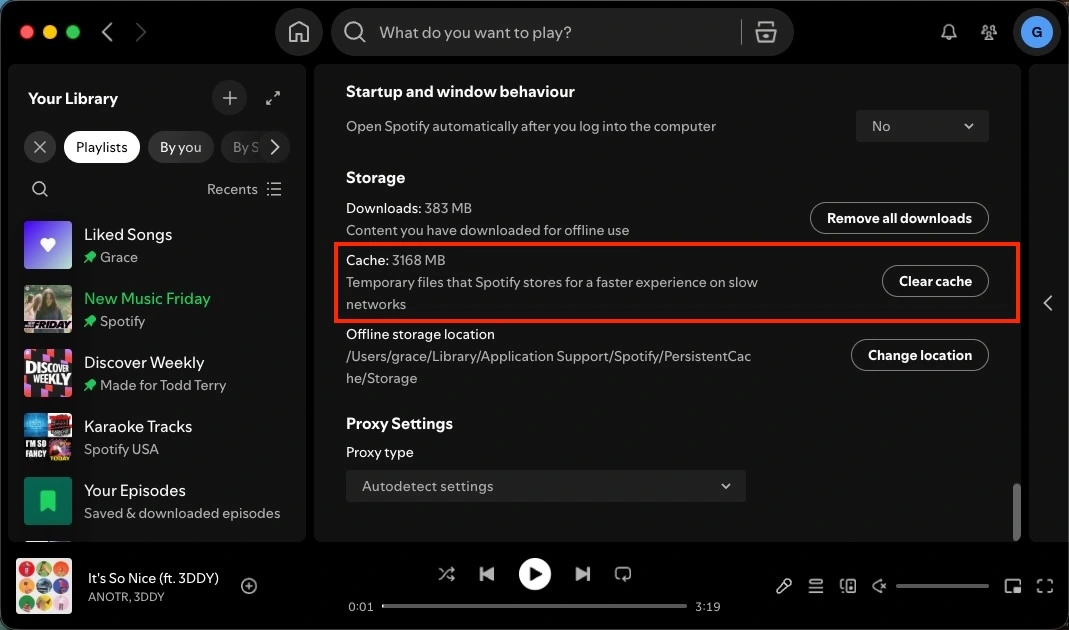The image size is (1069, 630).
Task: Enter full screen player view
Action: point(1045,586)
